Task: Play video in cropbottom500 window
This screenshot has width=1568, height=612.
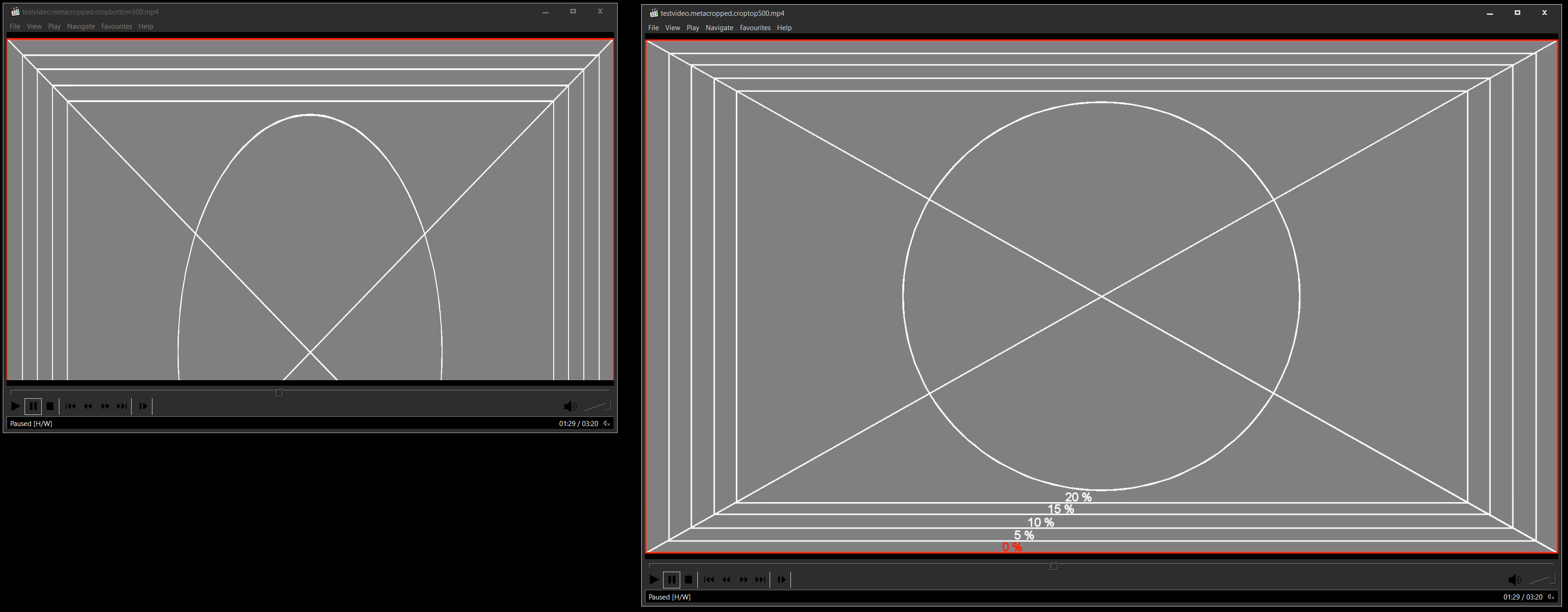Action: point(16,406)
